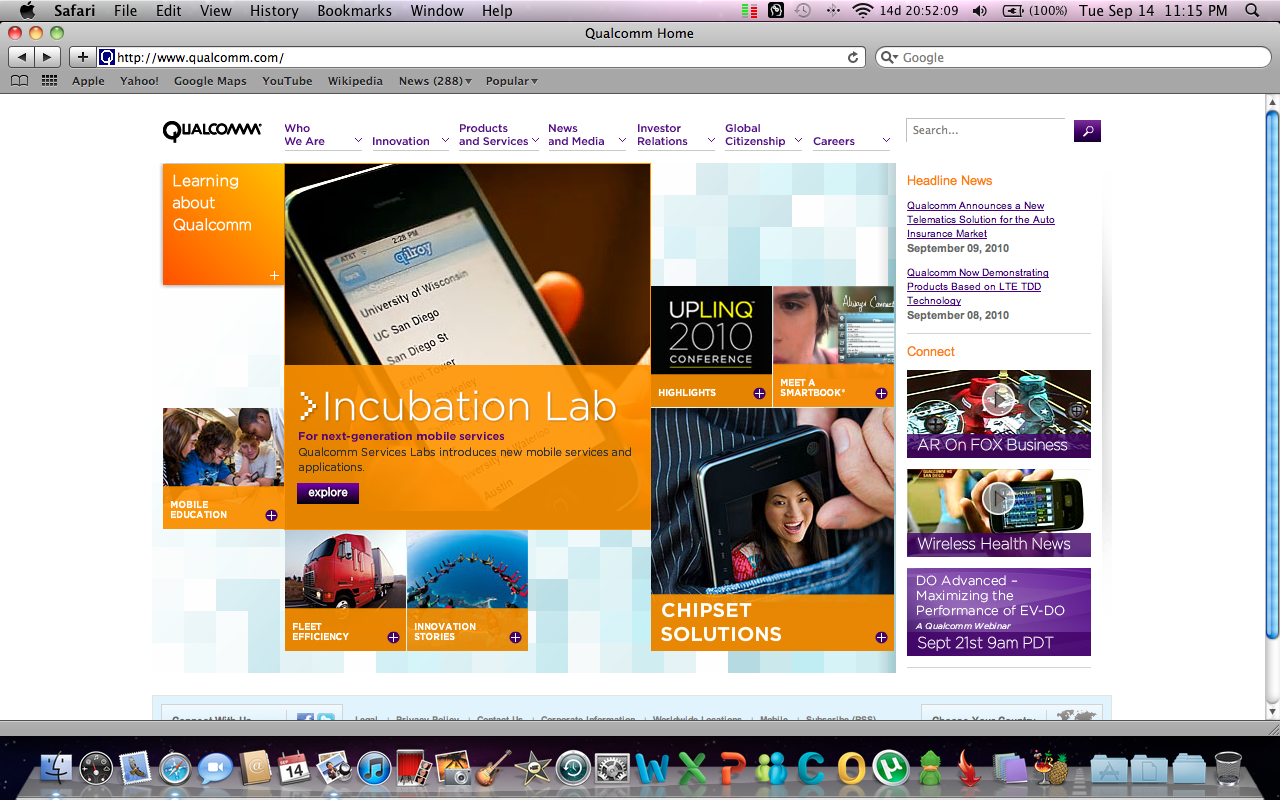Click plus icon on Highlights tile

click(x=759, y=393)
